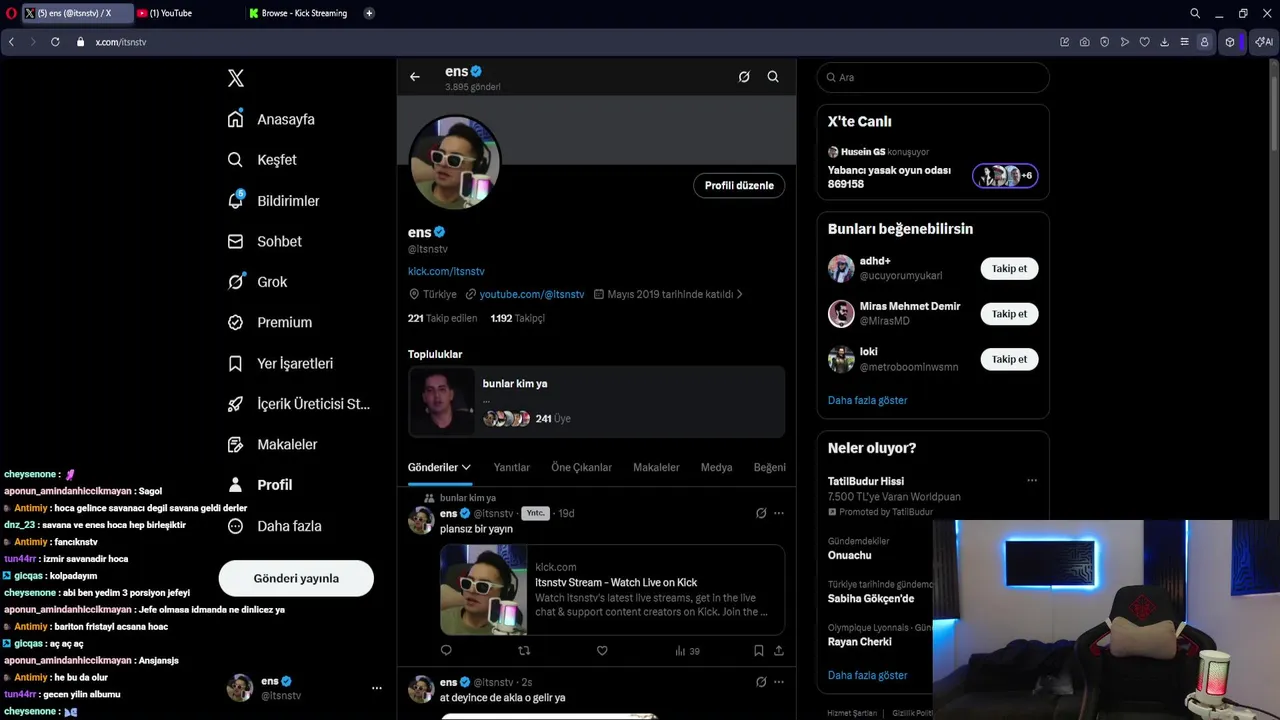Viewport: 1280px width, 720px height.
Task: Switch to the Makaleler profile tab
Action: click(656, 467)
